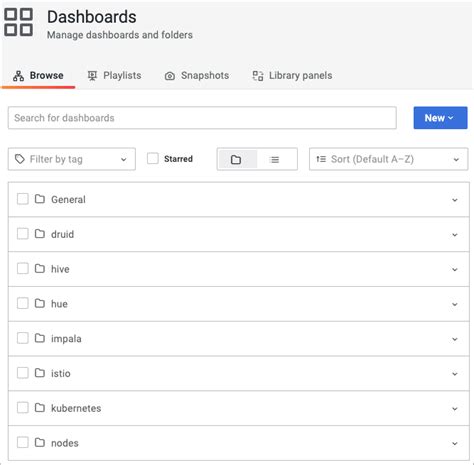Switch to the Snapshots tab
This screenshot has height=465, width=474.
(197, 76)
